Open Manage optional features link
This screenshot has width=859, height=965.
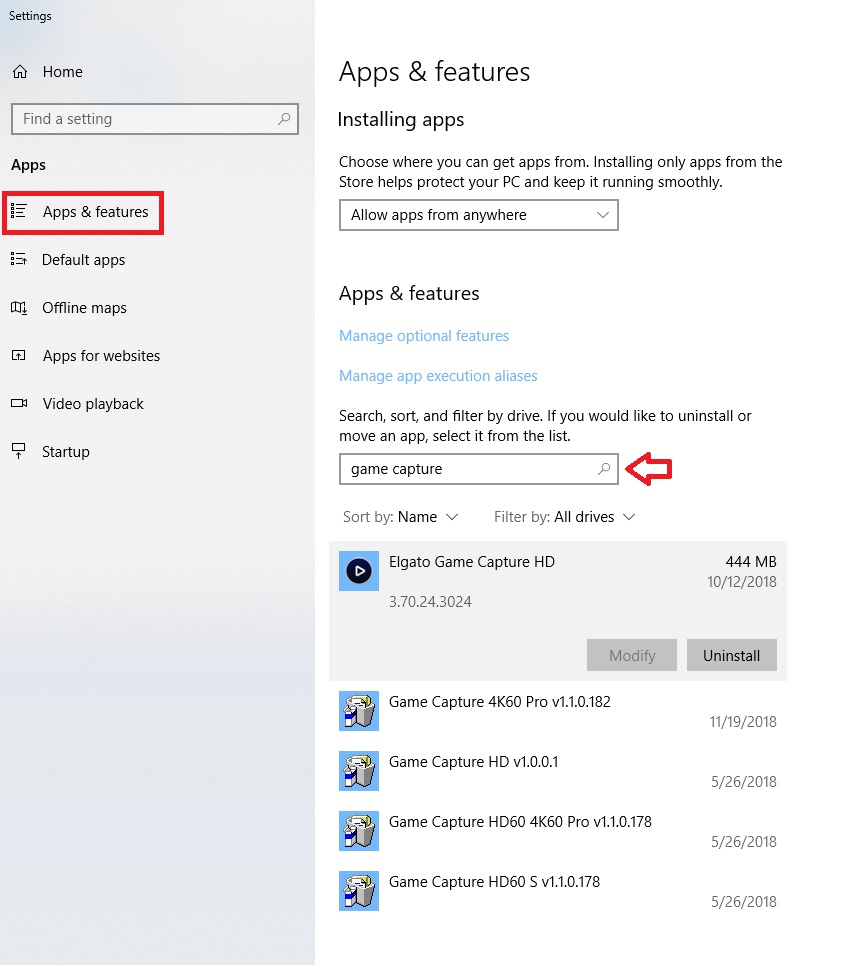click(424, 336)
